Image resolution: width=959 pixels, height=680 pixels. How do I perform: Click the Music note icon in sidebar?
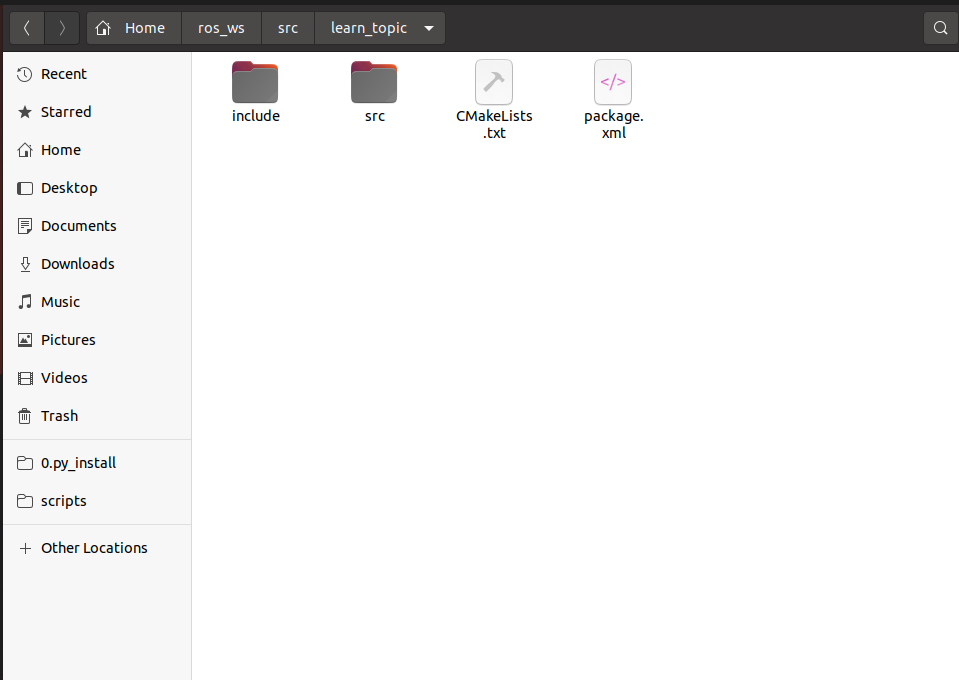point(25,302)
